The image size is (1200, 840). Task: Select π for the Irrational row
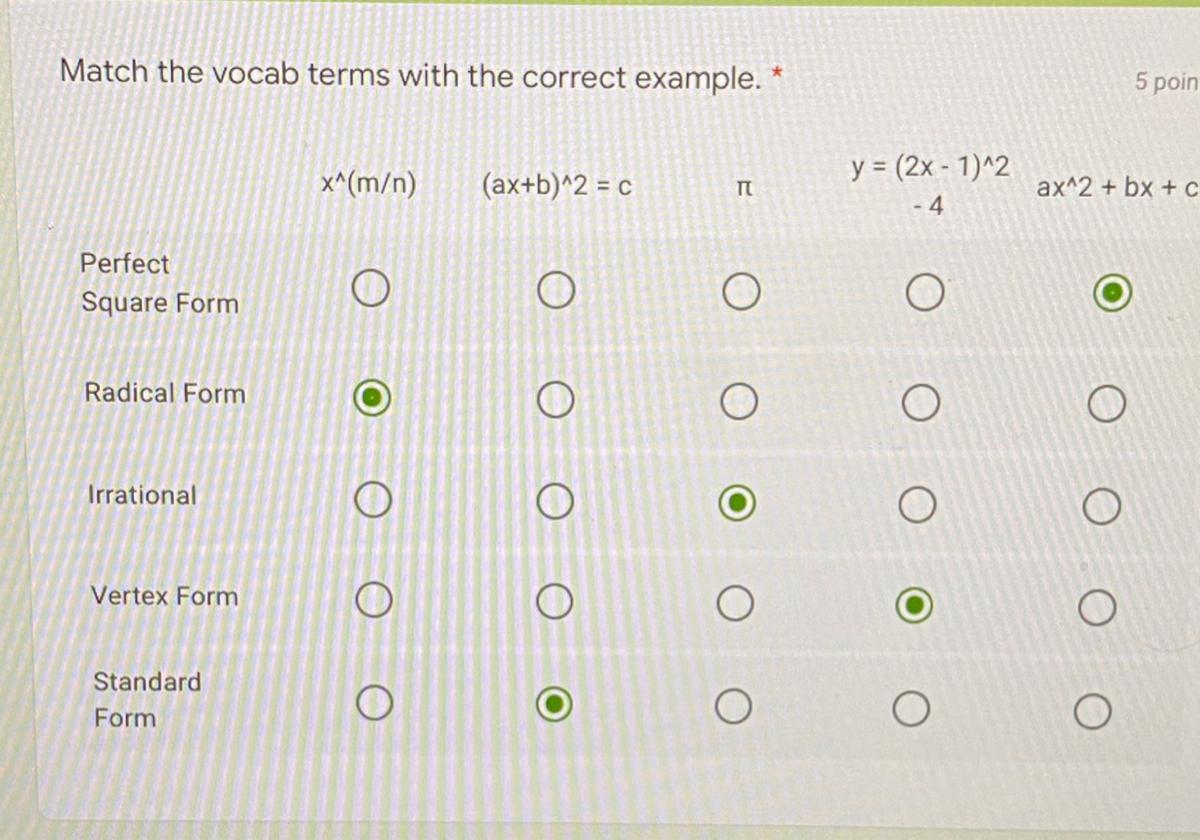738,504
